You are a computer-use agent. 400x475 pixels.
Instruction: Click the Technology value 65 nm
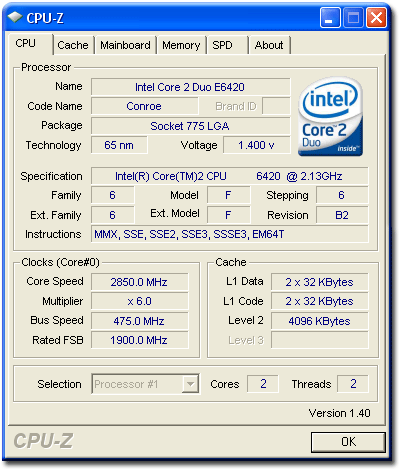119,145
